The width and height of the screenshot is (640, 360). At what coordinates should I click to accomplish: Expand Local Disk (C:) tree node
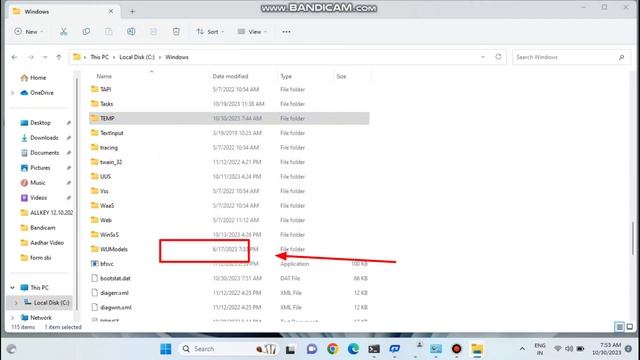(x=16, y=302)
